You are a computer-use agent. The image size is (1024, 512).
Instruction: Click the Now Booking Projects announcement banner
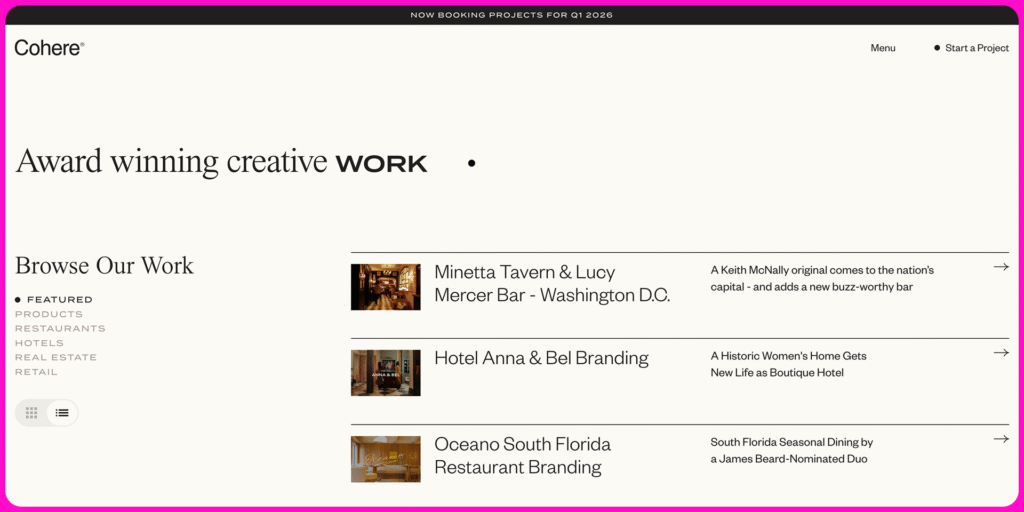pyautogui.click(x=512, y=15)
